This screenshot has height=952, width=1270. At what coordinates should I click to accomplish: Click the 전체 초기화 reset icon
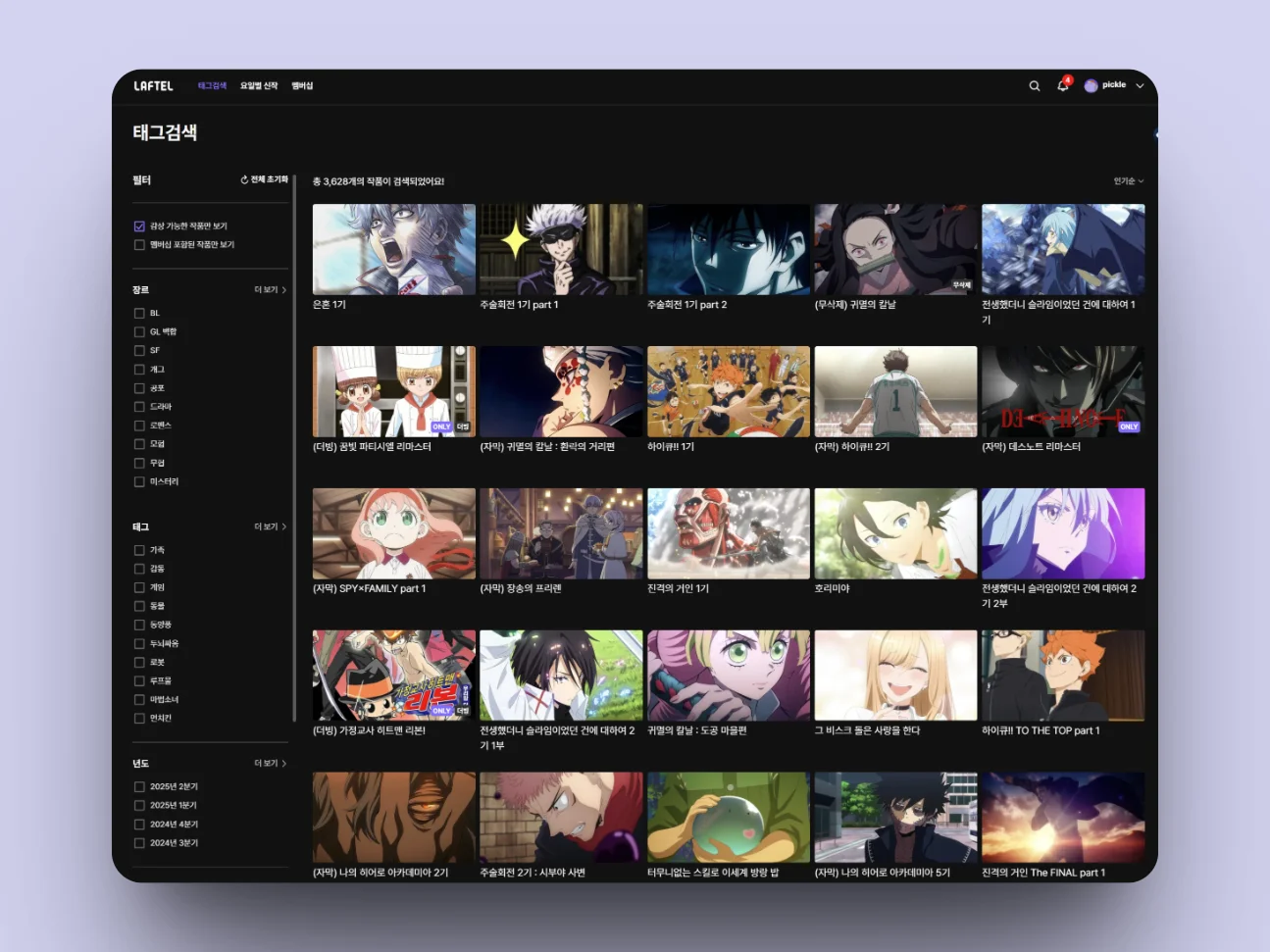click(x=244, y=180)
